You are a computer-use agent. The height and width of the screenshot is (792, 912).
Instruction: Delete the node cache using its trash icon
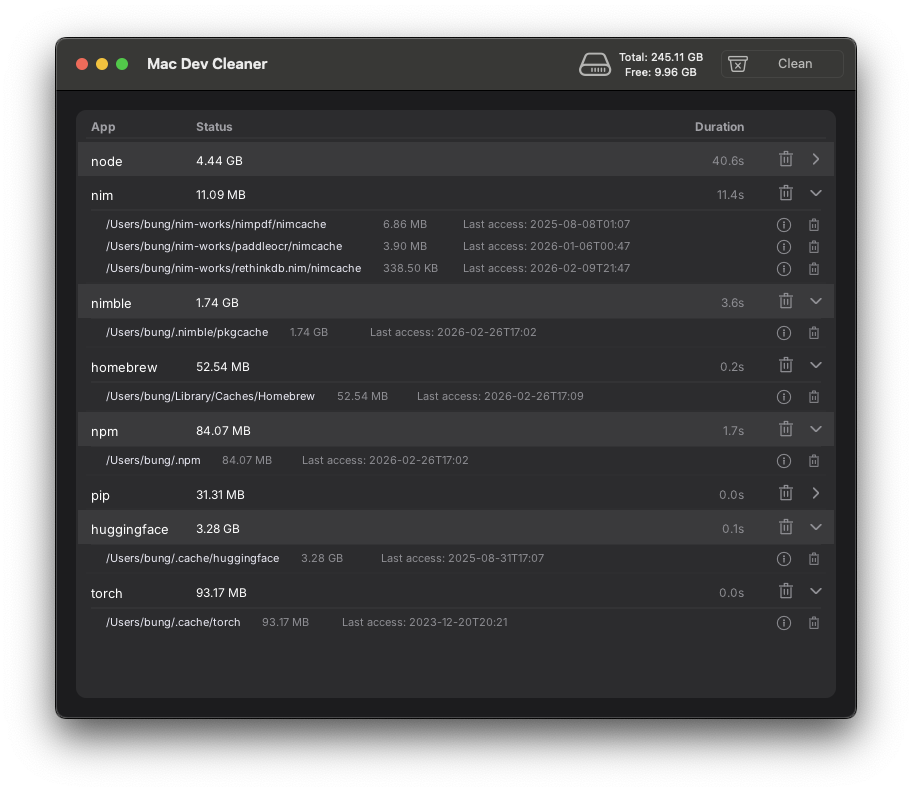click(x=786, y=158)
